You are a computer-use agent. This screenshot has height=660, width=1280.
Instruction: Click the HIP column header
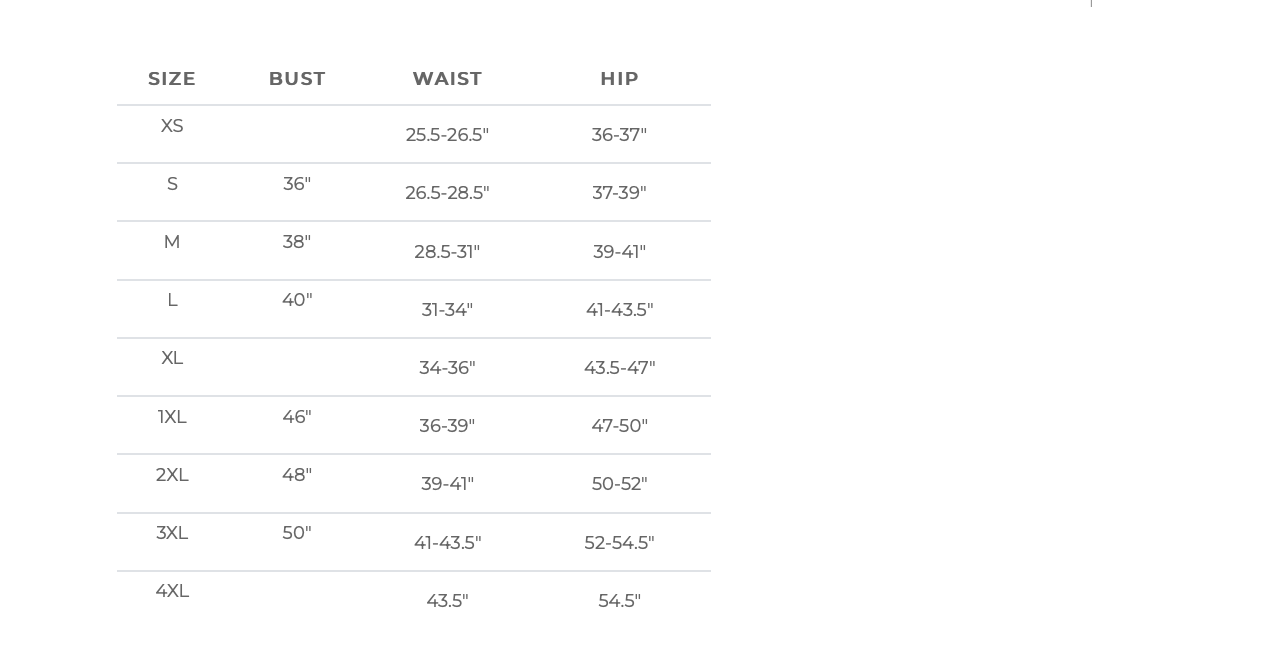(619, 79)
